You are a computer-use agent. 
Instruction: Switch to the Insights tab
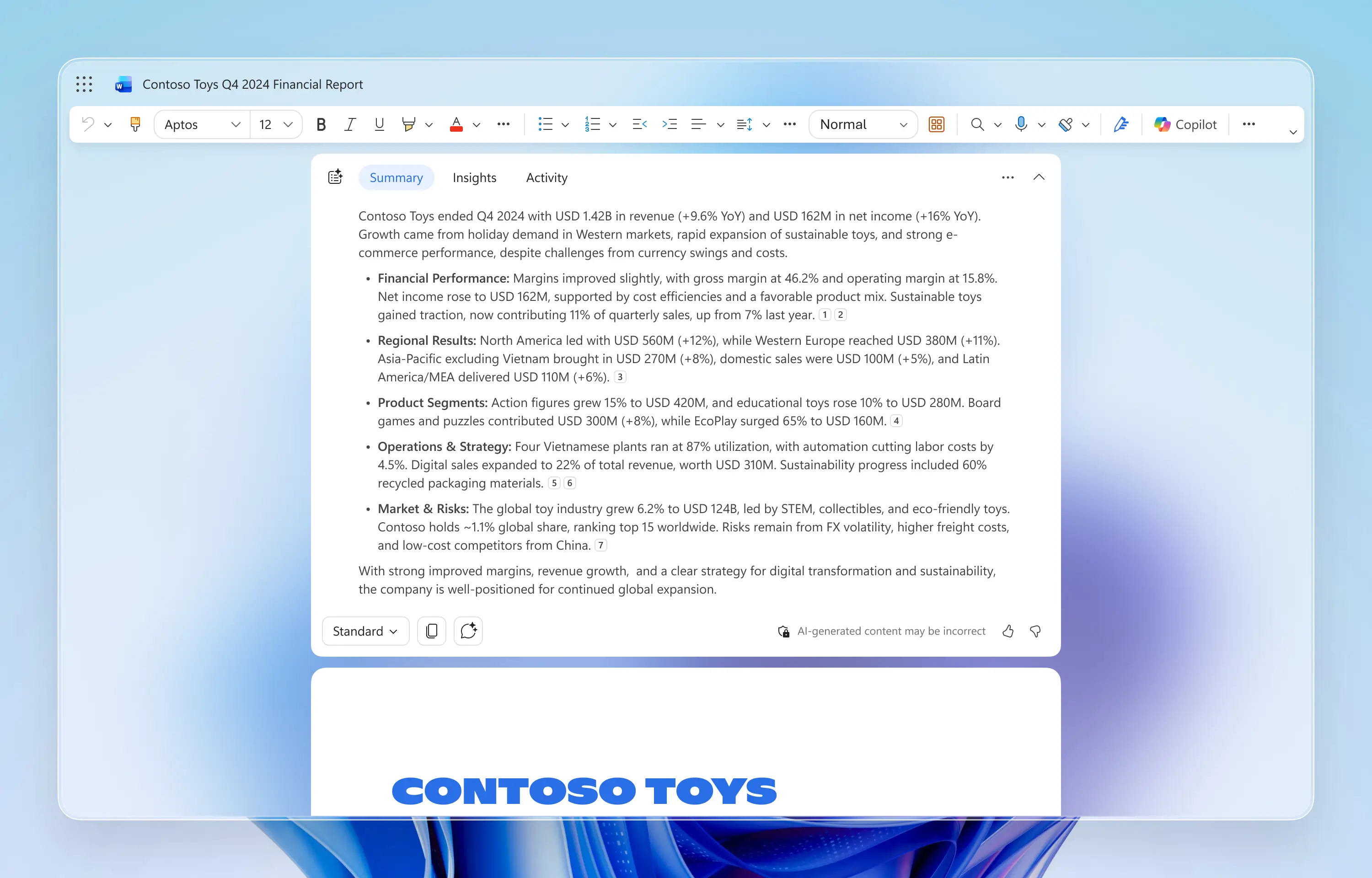tap(474, 178)
